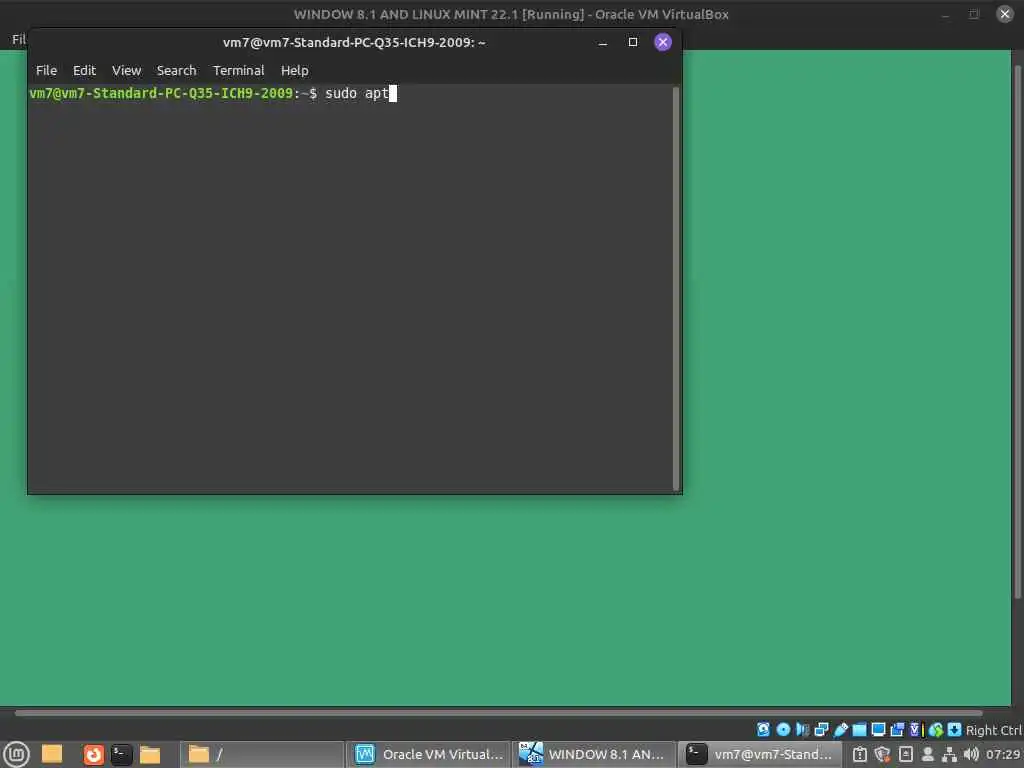Screen dimensions: 1024x768
Task: Switch to Oracle VM VirtualBox taskbar window
Action: point(428,755)
